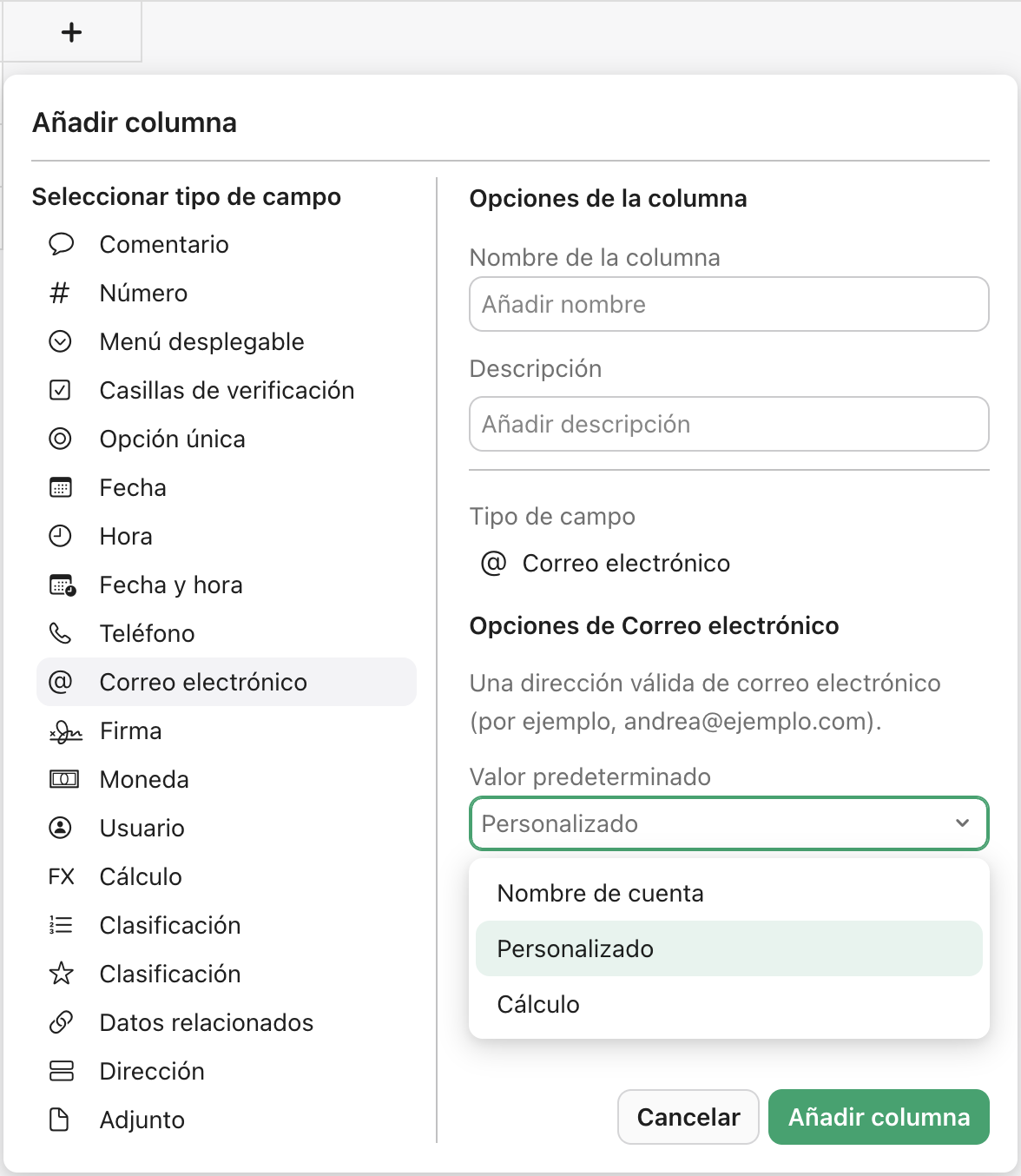Image resolution: width=1021 pixels, height=1176 pixels.
Task: Choose the Opción única field type
Action: [x=171, y=439]
